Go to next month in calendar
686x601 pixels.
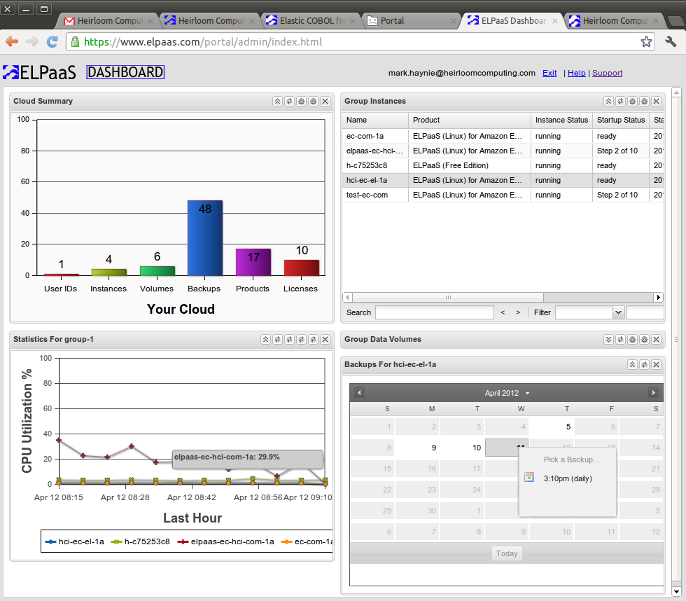(x=653, y=392)
